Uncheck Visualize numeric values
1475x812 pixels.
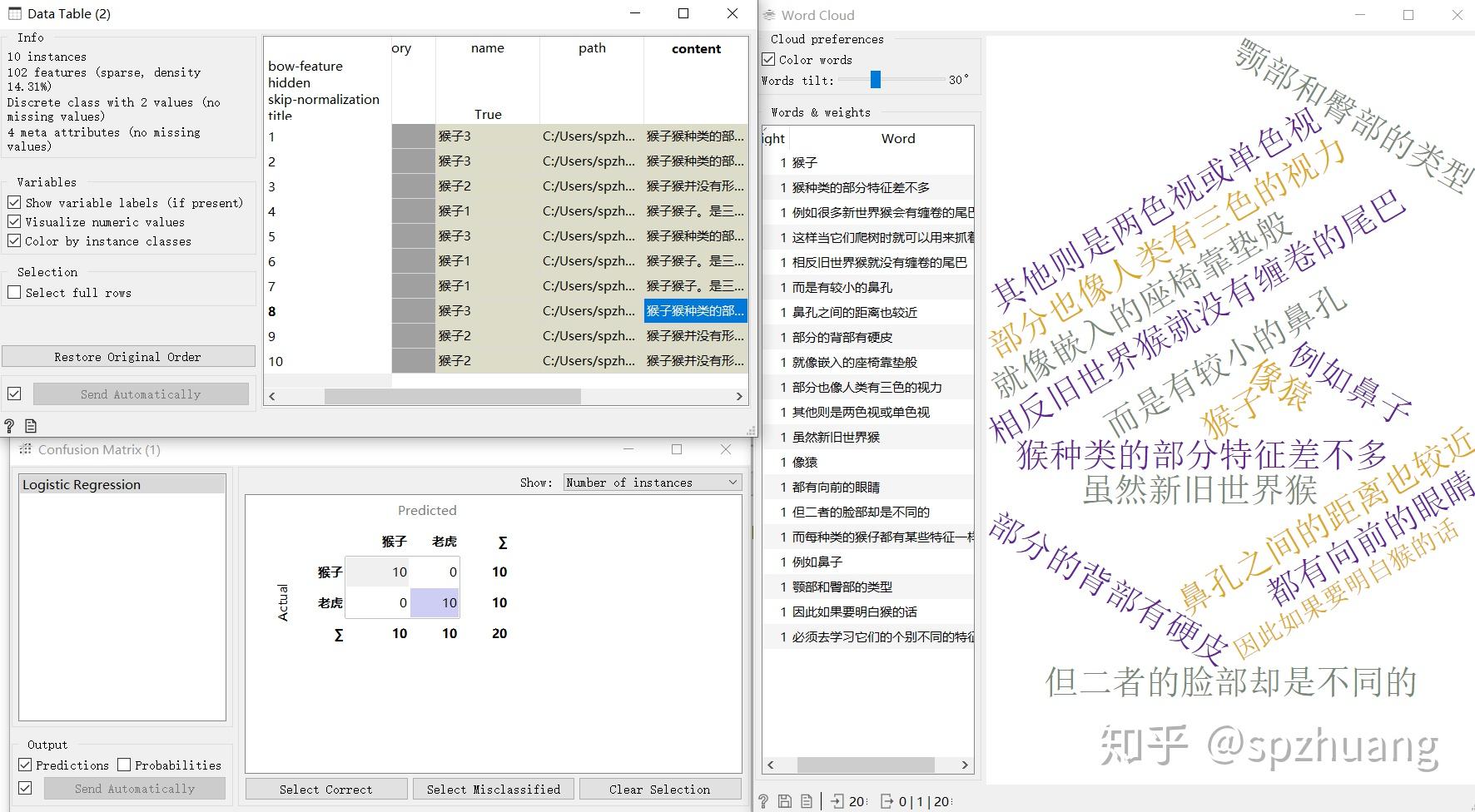click(14, 221)
